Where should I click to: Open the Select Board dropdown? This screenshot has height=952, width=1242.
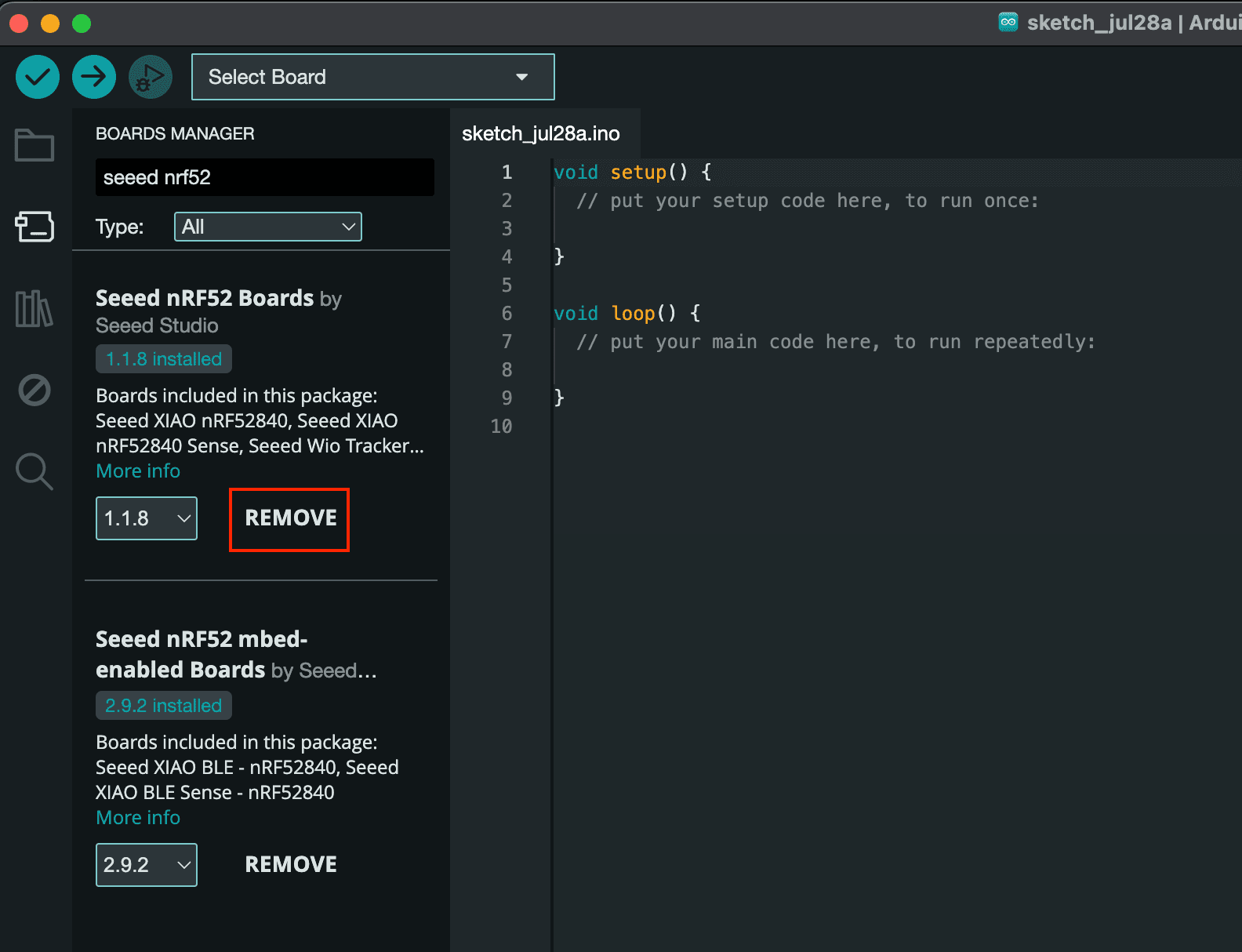[373, 77]
